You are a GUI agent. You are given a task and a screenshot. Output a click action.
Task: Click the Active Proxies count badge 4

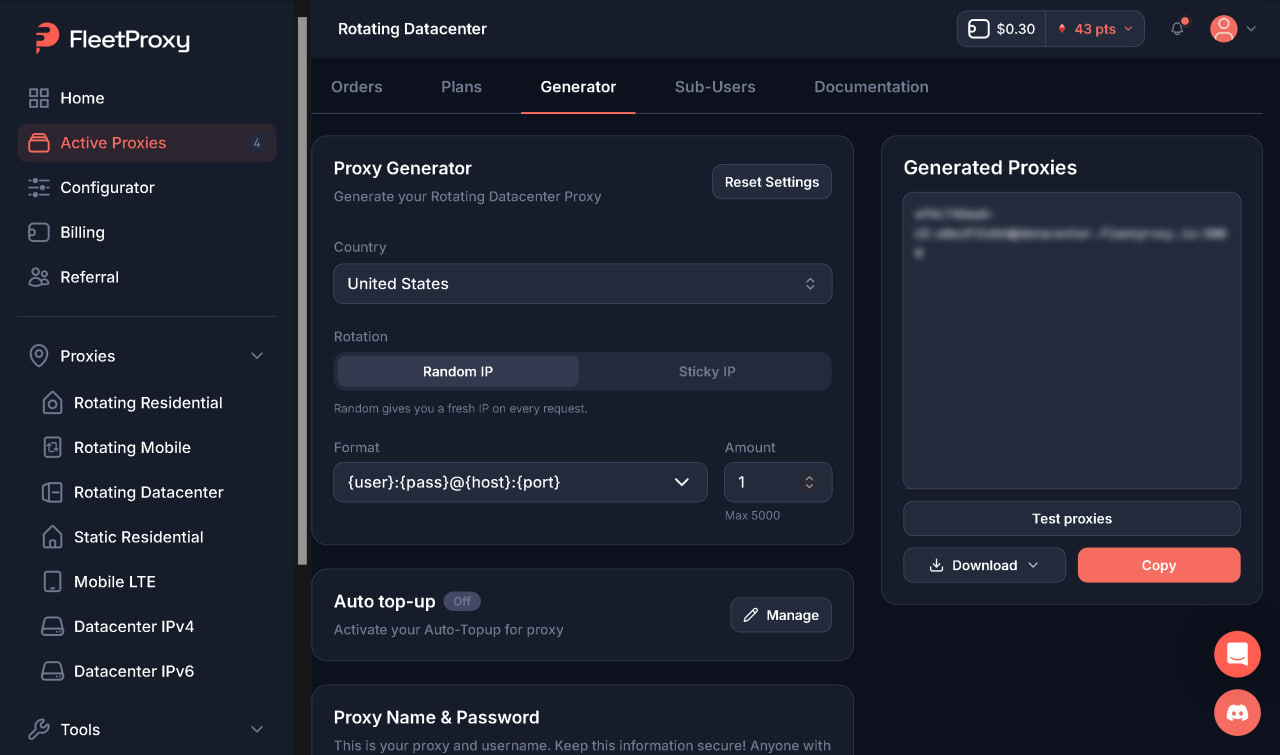pyautogui.click(x=257, y=143)
